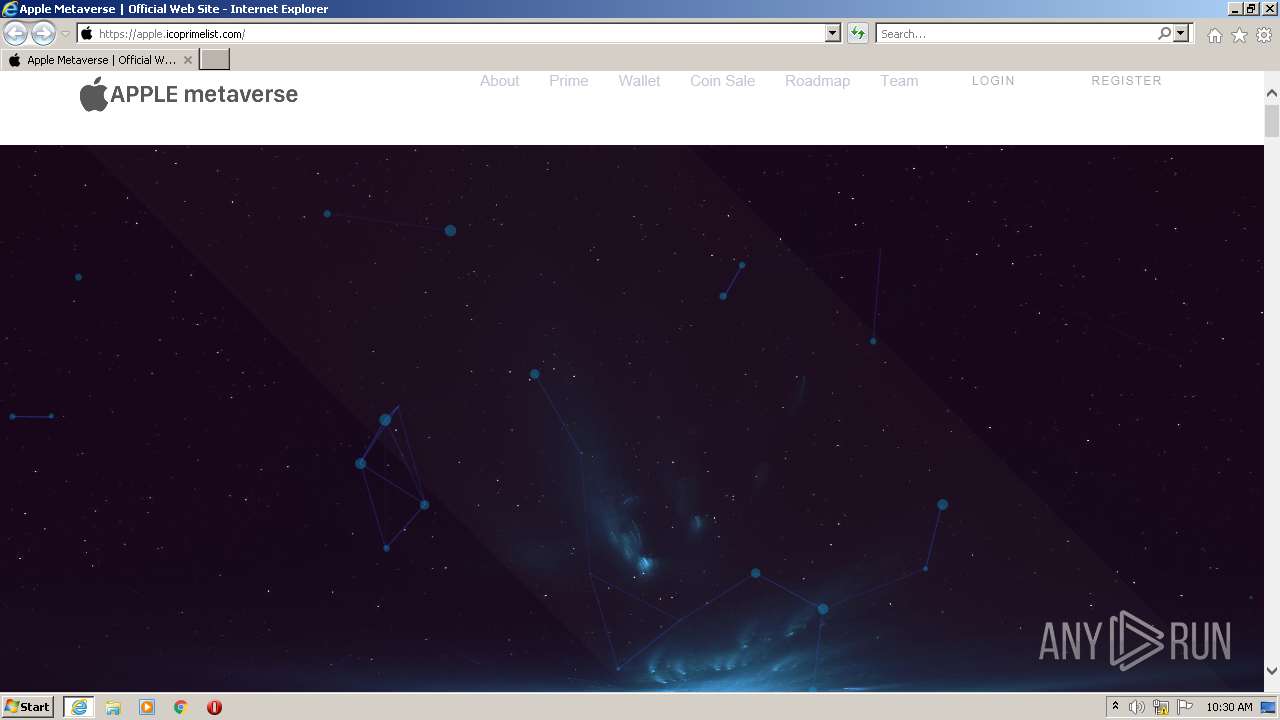Show hidden system tray icons

[x=1115, y=707]
